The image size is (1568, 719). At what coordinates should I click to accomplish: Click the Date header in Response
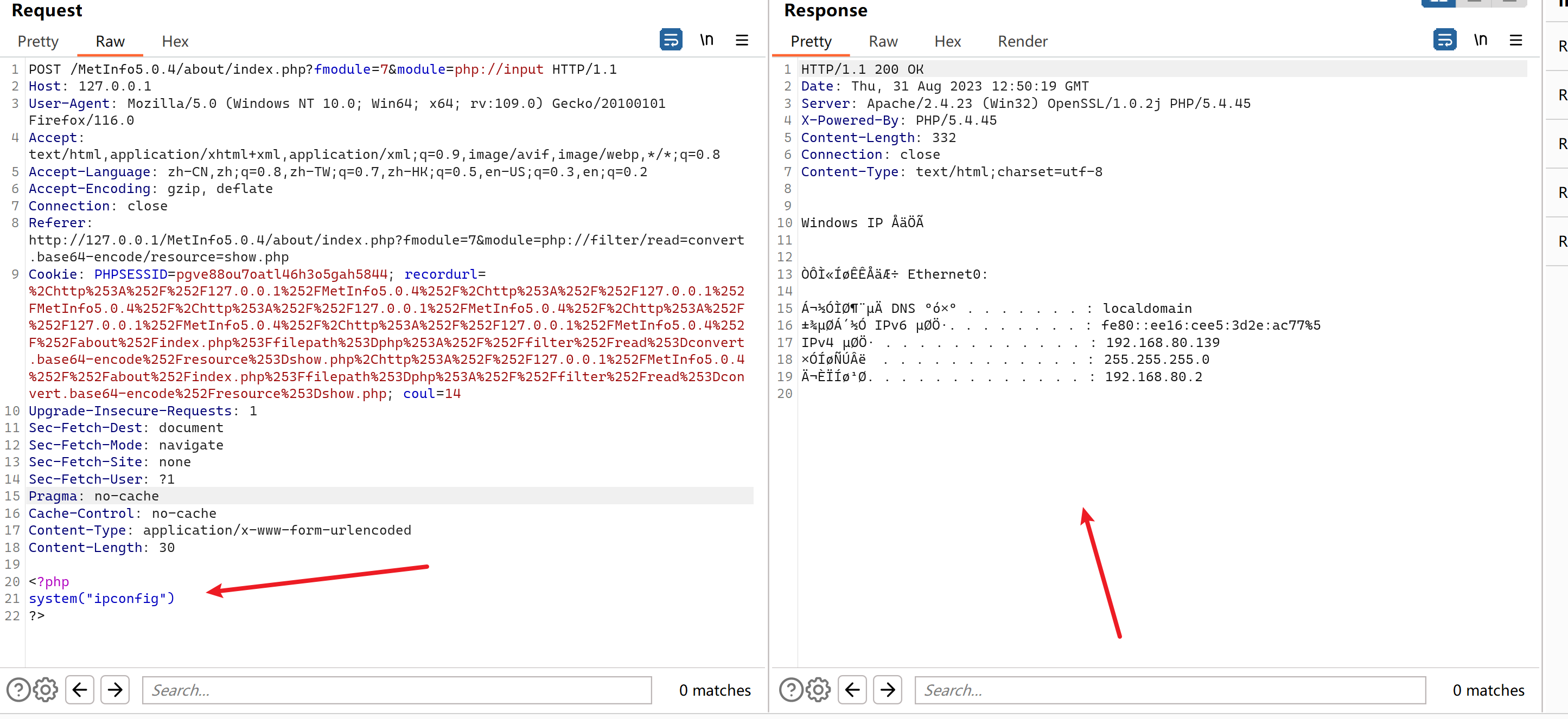[x=945, y=86]
